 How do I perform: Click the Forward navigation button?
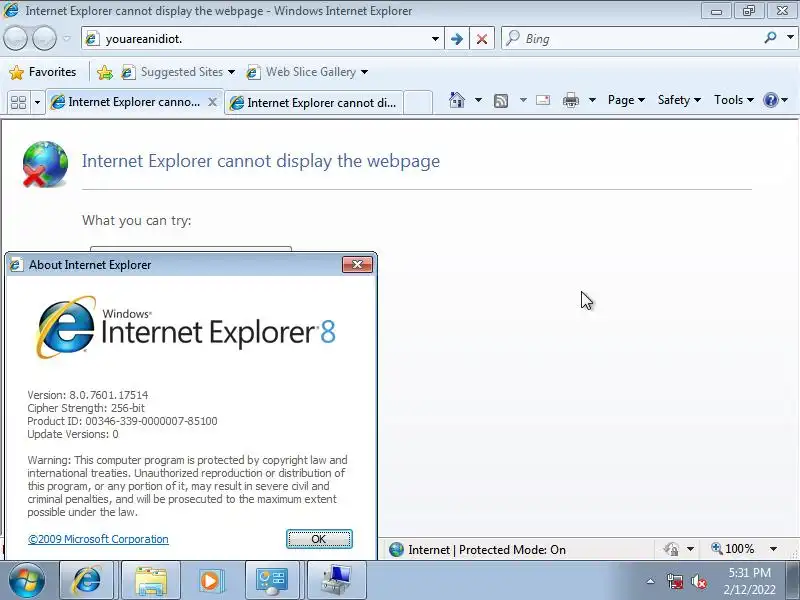tap(44, 38)
